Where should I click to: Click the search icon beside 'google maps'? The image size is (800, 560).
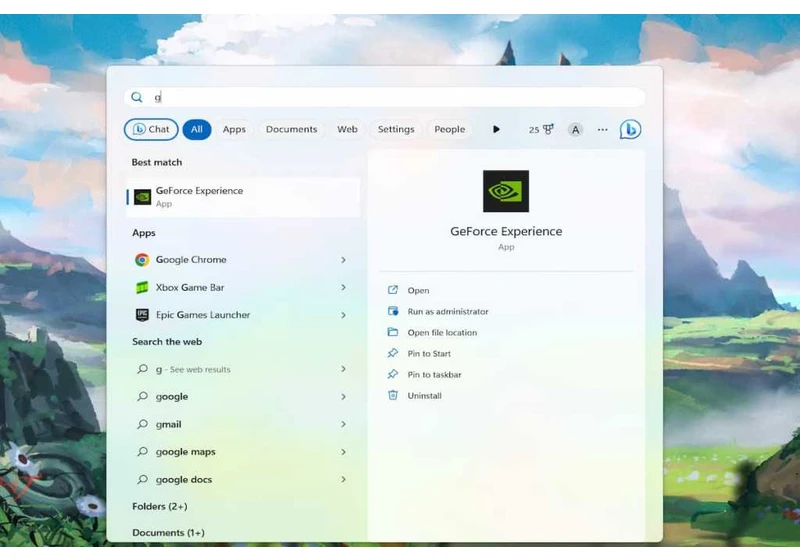coord(142,451)
